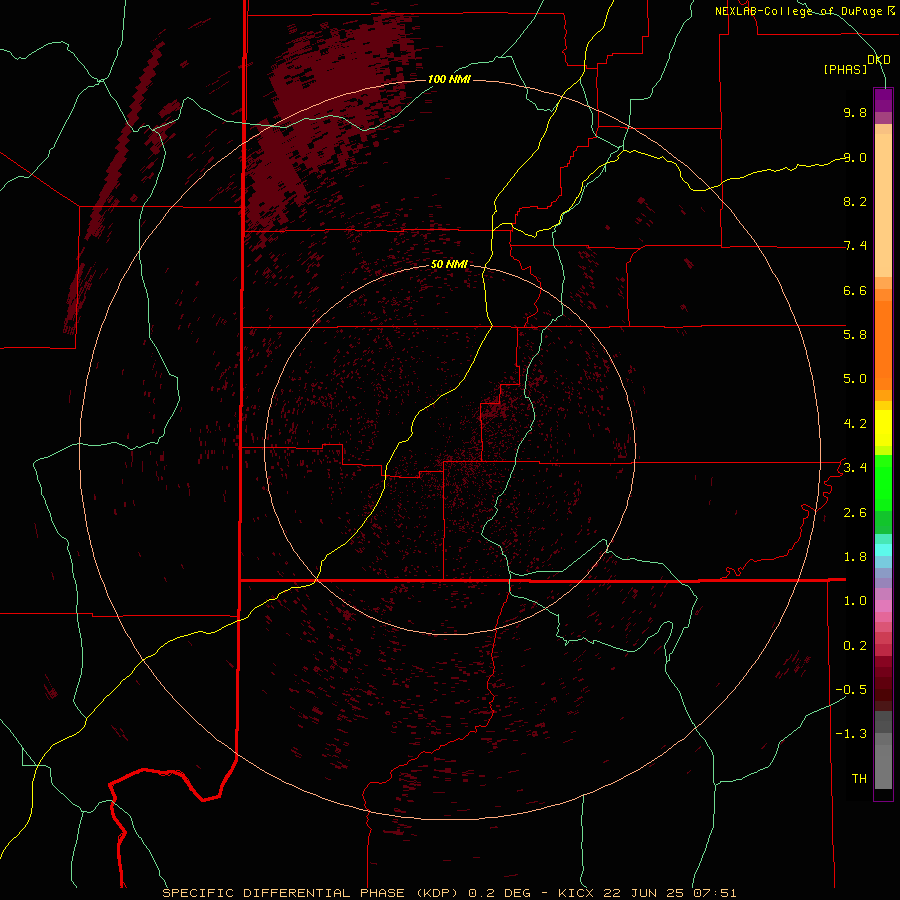Select the -0.5 value on the color scale
The width and height of the screenshot is (900, 900).
click(x=851, y=690)
